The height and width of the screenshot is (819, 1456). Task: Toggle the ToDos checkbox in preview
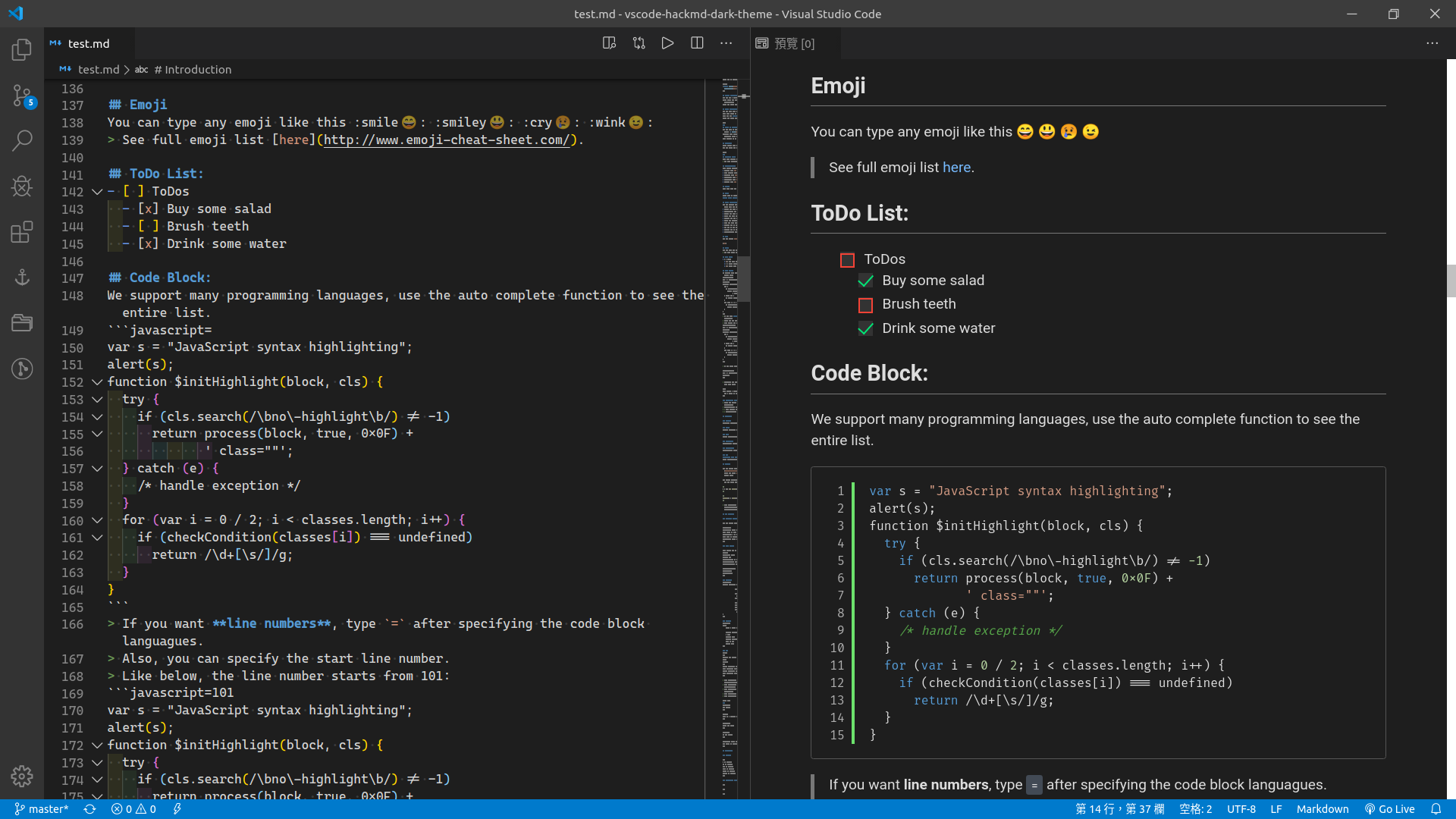[848, 260]
